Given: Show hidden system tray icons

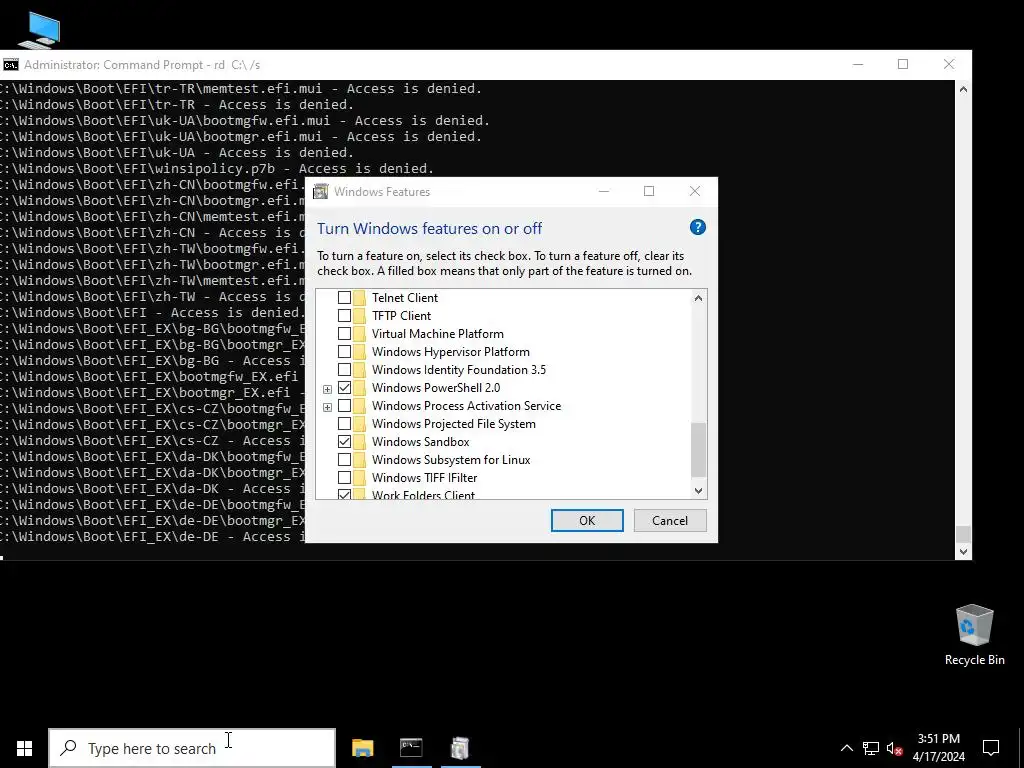Looking at the screenshot, I should (846, 748).
